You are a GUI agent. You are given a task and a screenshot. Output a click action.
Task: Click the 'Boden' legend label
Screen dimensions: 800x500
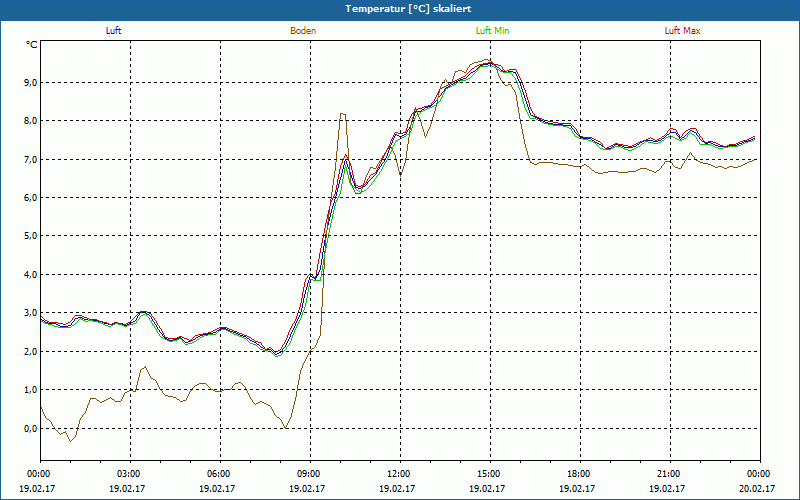point(303,31)
